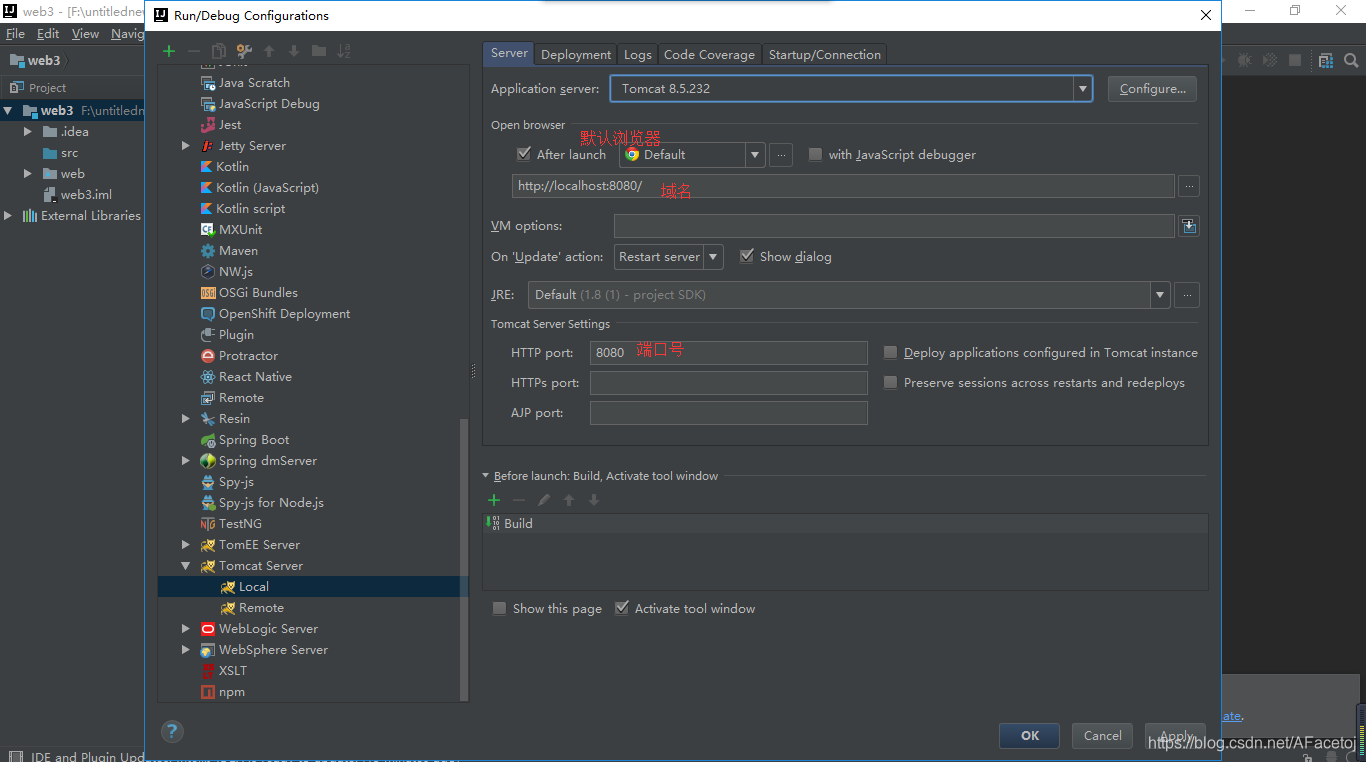
Task: Select Spring Boot configuration type
Action: point(254,440)
